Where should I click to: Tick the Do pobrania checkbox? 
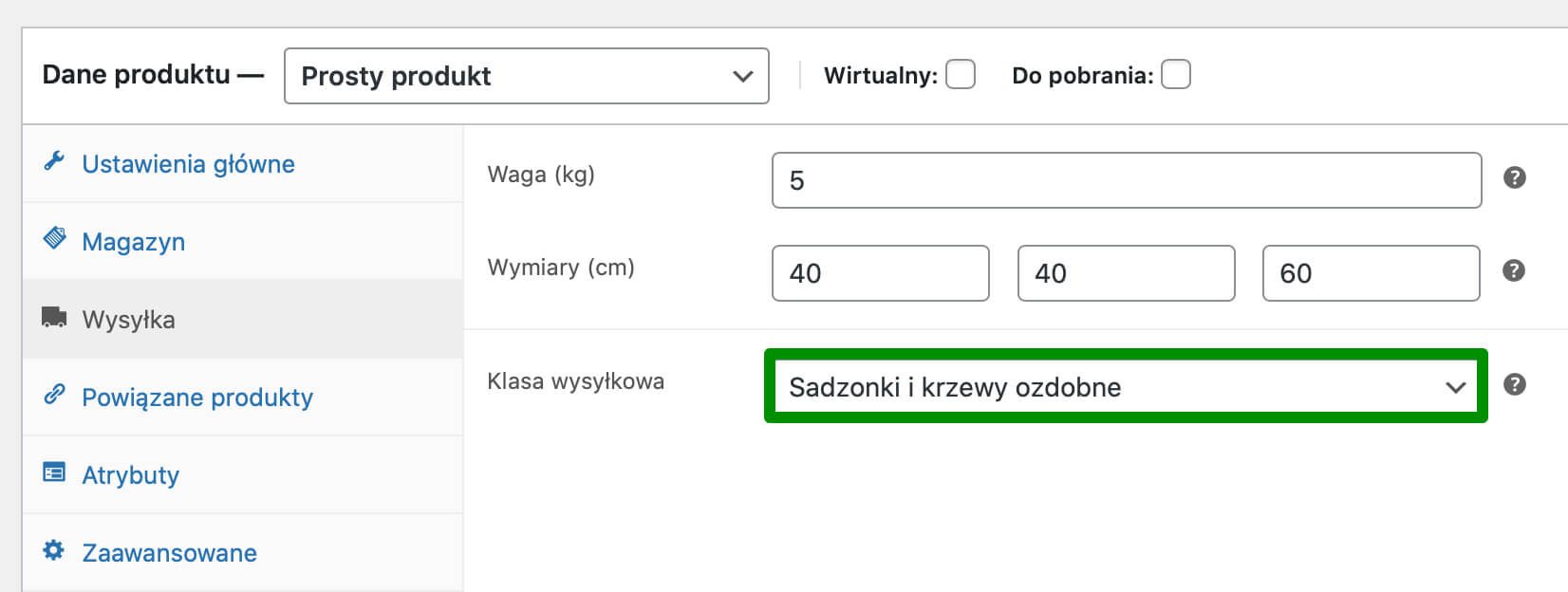click(1176, 74)
